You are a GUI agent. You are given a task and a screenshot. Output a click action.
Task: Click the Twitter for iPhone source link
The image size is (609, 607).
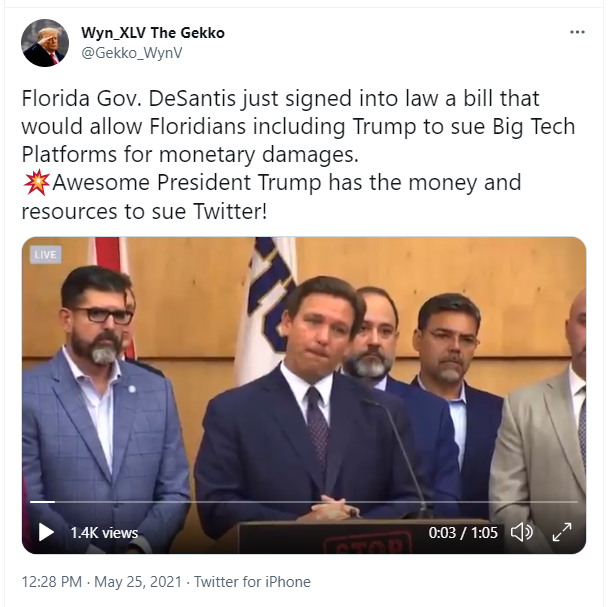[x=252, y=582]
